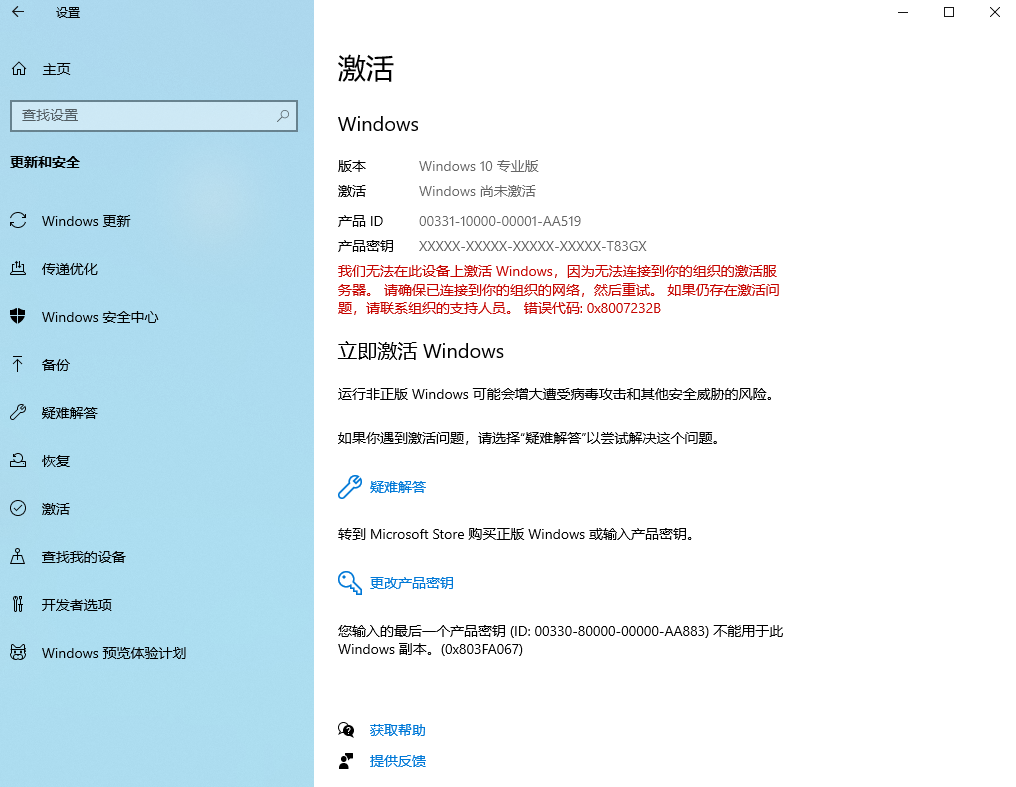Click the 更新和安全 section header
Image resolution: width=1016 pixels, height=787 pixels.
pos(45,162)
